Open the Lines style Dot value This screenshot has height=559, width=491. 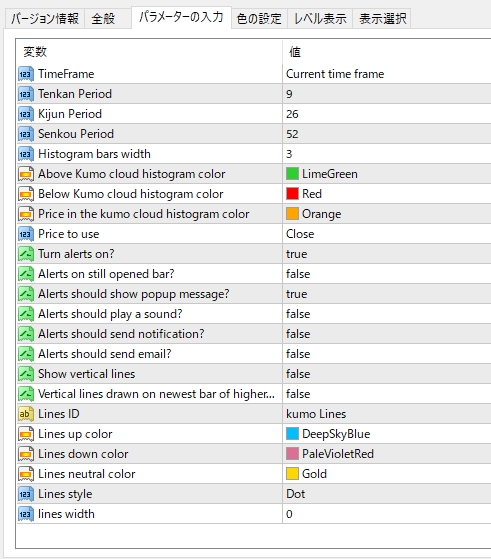coord(296,494)
